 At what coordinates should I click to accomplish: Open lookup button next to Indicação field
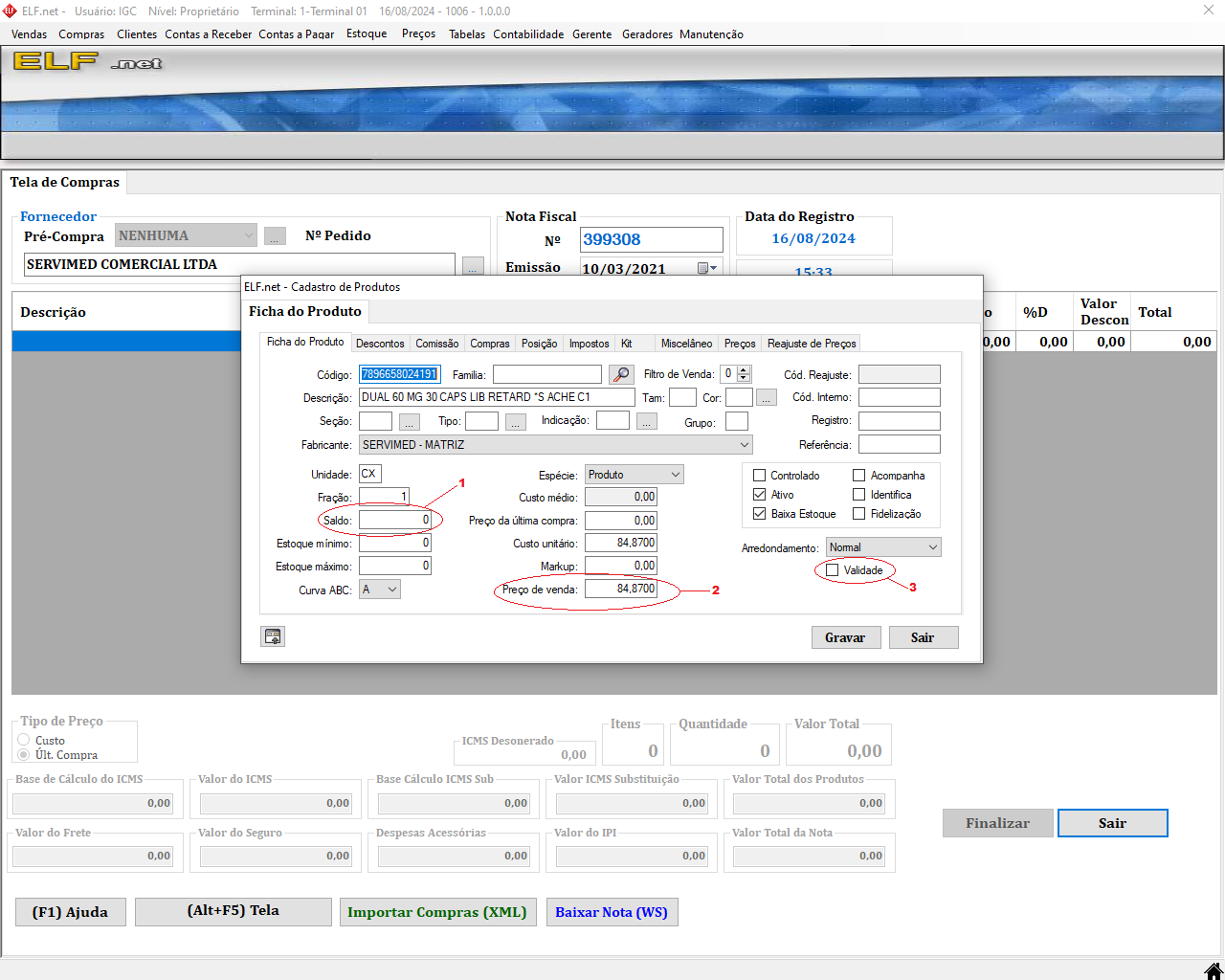click(646, 421)
